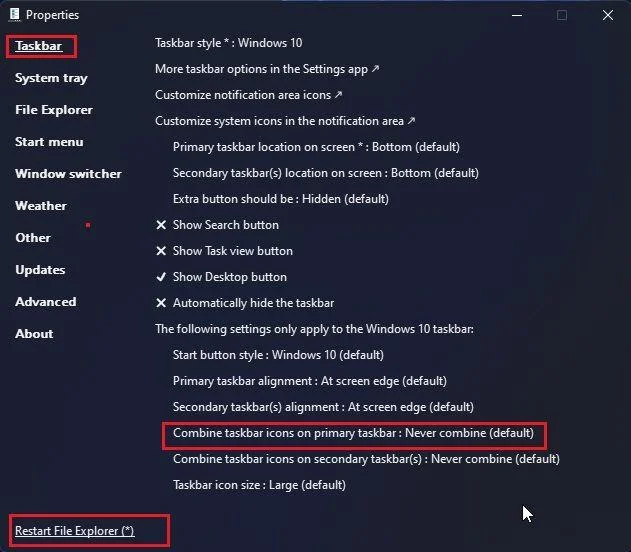Minimize the Properties window
Image resolution: width=631 pixels, height=552 pixels.
516,15
